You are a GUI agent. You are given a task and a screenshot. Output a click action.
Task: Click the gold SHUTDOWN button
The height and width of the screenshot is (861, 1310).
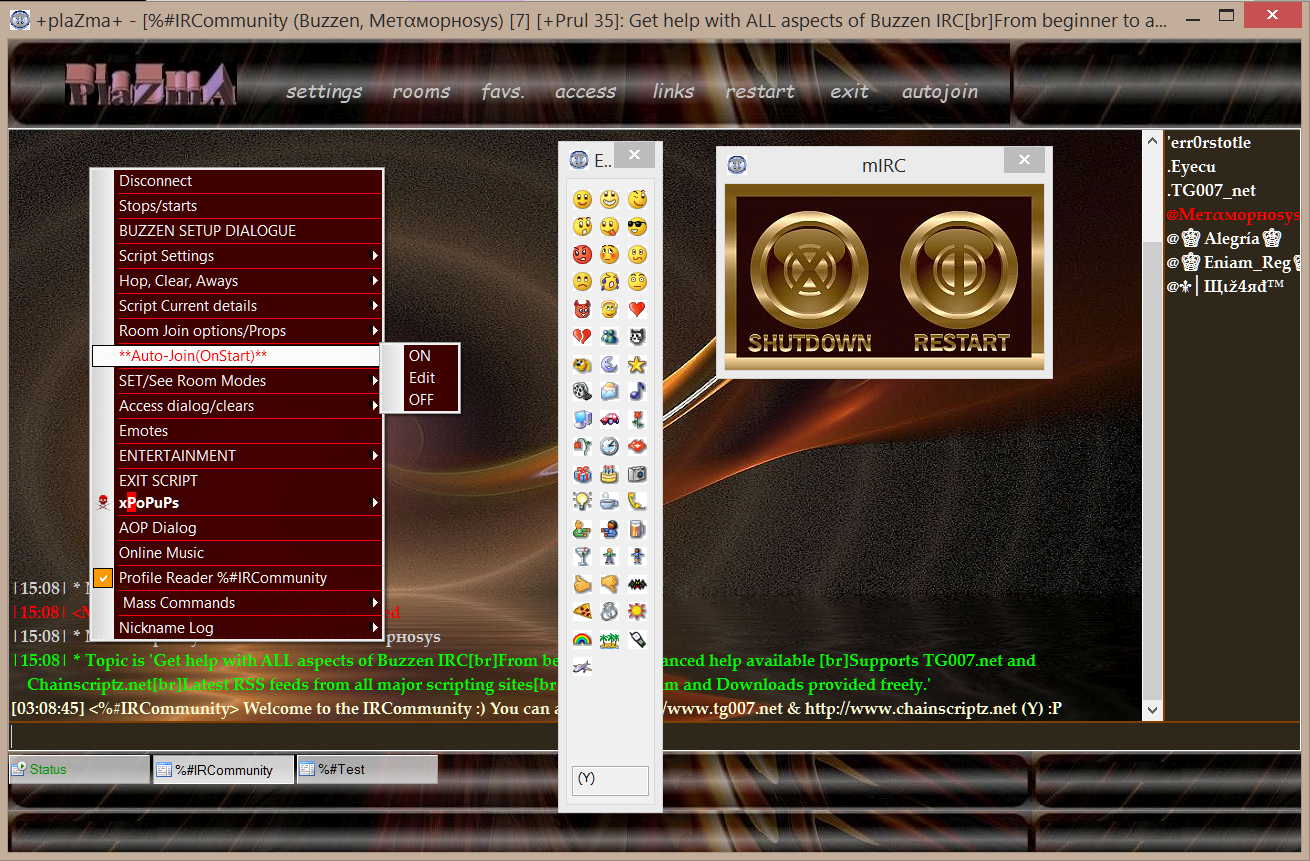click(809, 283)
